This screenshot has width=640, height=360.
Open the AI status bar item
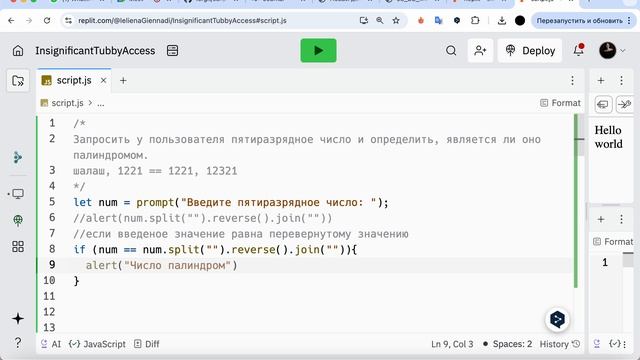click(x=51, y=344)
